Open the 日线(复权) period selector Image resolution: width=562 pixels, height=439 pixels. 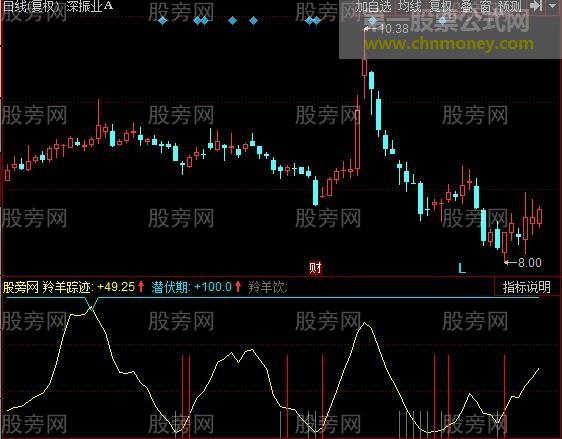[x=31, y=6]
